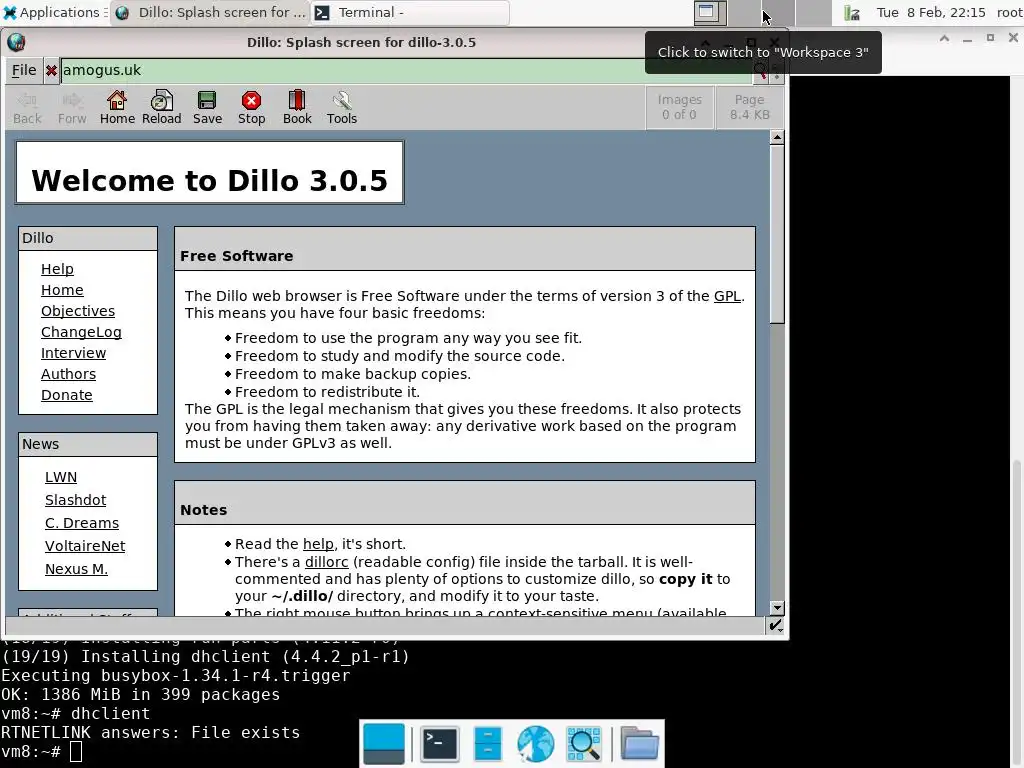
Task: Reload the page with the Reload icon
Action: (x=161, y=108)
